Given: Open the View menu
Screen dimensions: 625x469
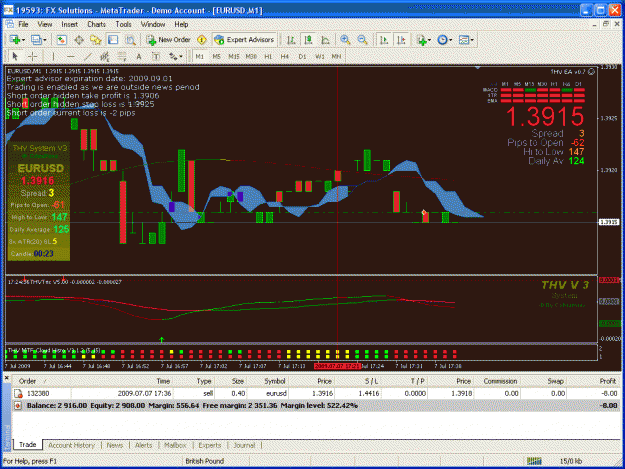Looking at the screenshot, I should (x=45, y=24).
